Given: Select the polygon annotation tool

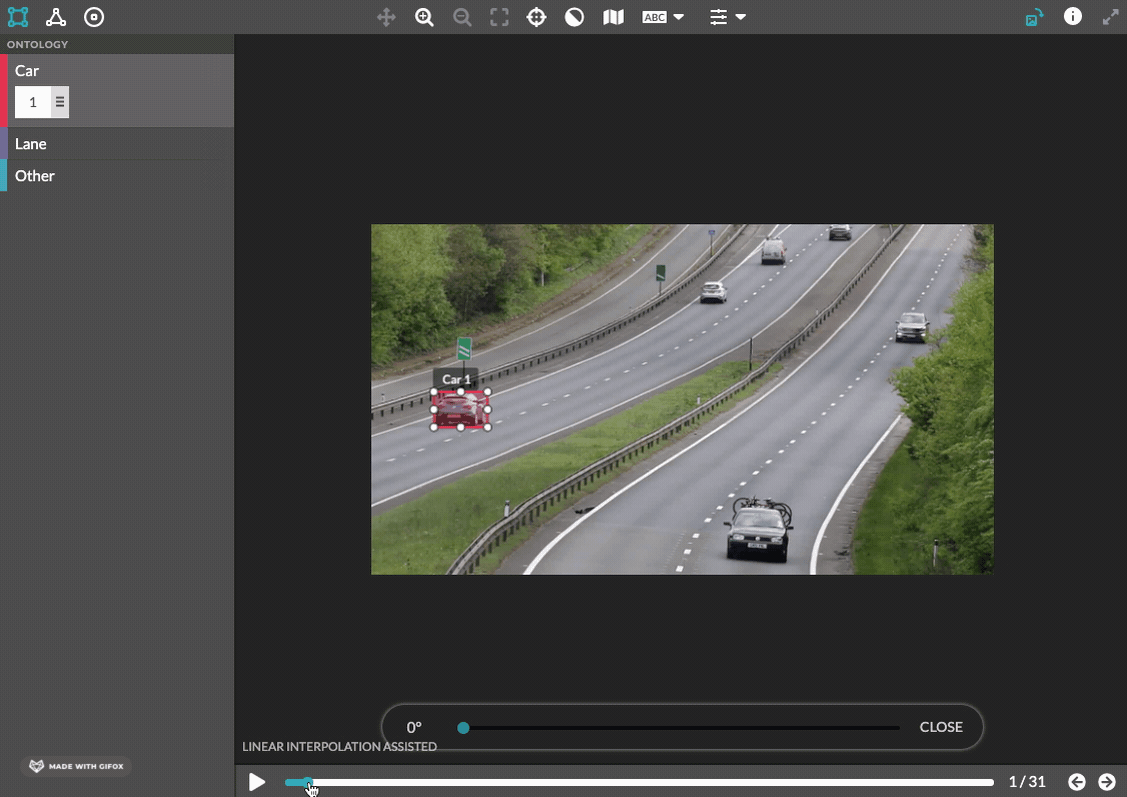Looking at the screenshot, I should [56, 17].
